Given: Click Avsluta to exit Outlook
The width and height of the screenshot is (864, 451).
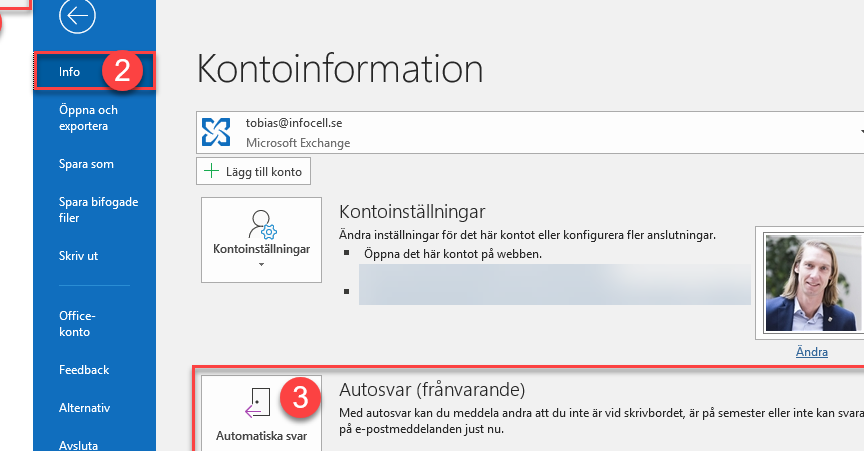Looking at the screenshot, I should (78, 444).
